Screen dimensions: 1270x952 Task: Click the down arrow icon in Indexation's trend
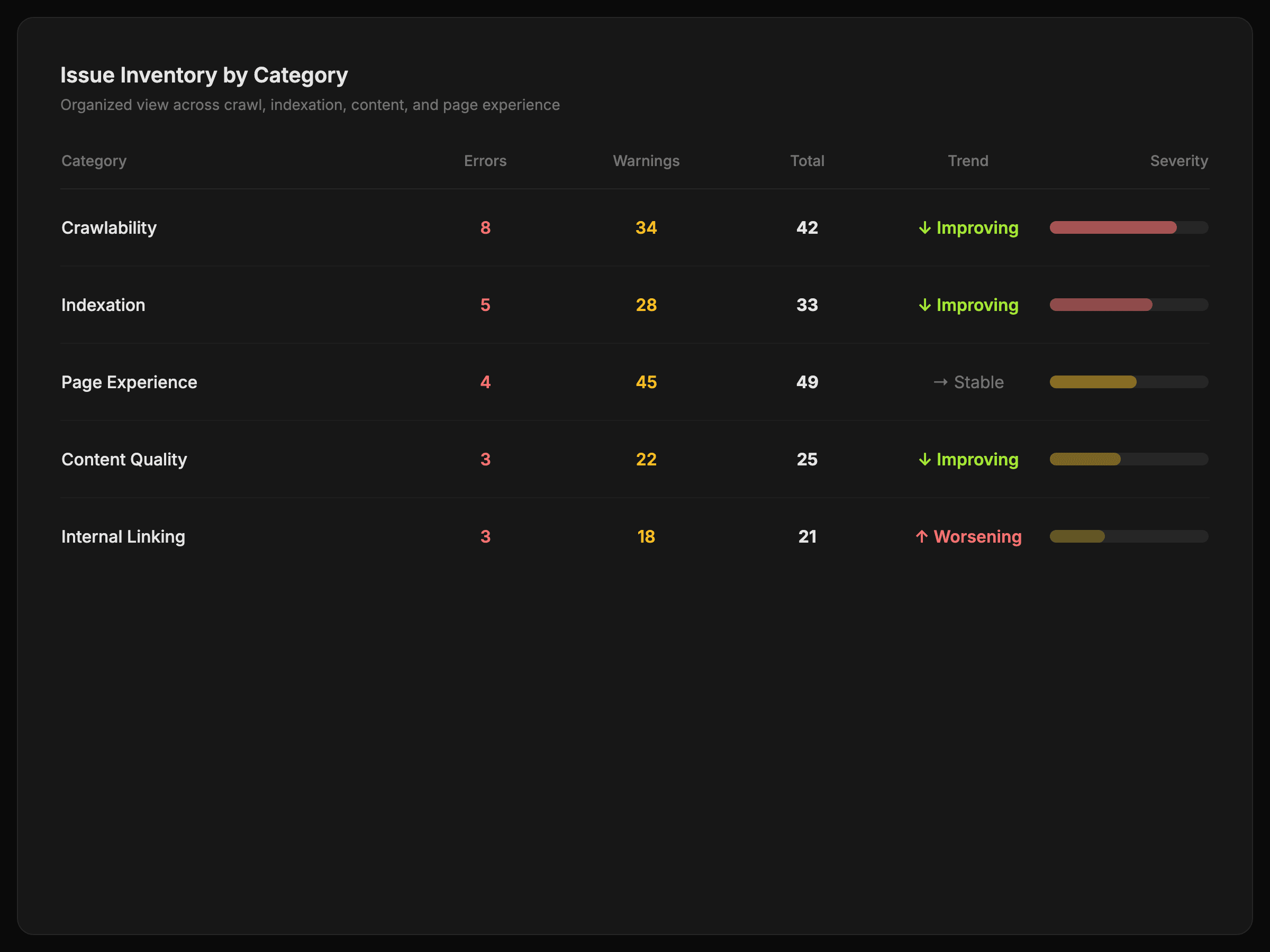click(x=924, y=305)
